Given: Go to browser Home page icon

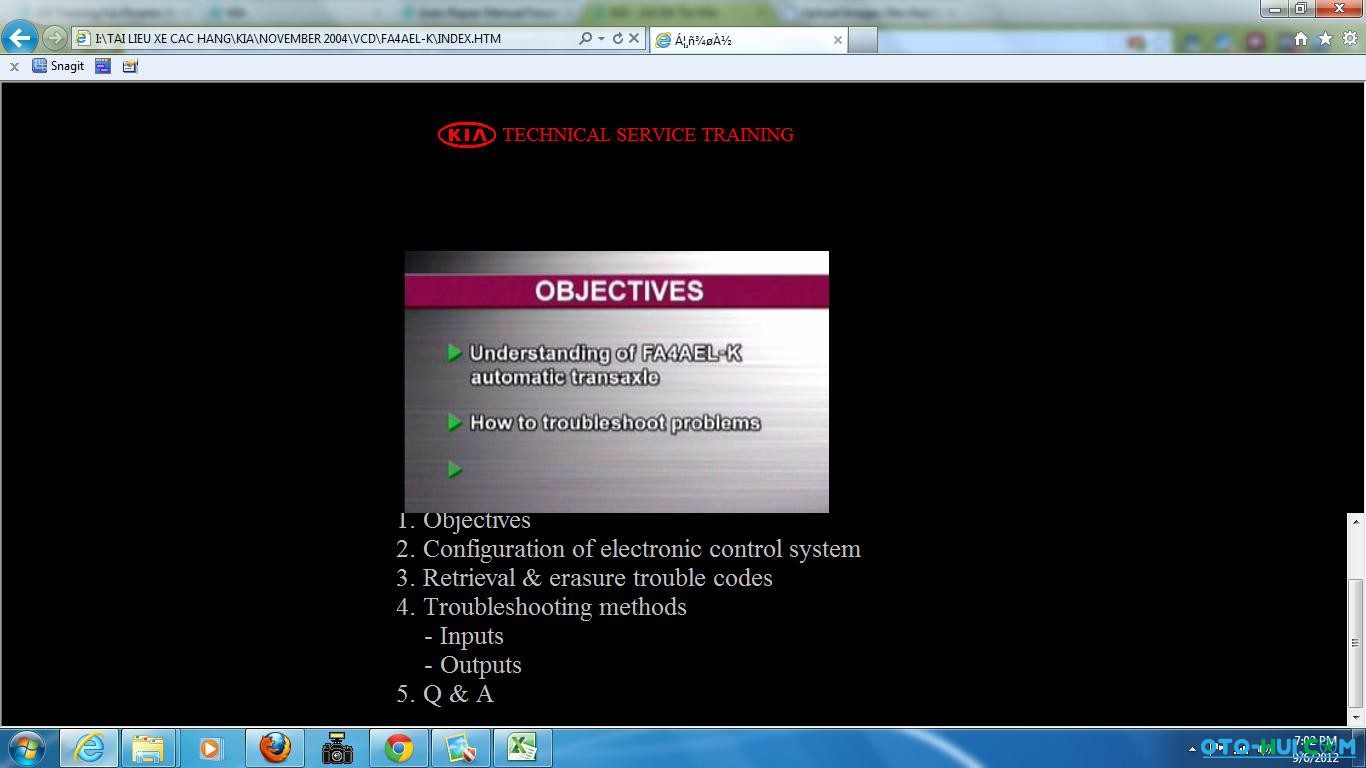Looking at the screenshot, I should coord(1300,38).
